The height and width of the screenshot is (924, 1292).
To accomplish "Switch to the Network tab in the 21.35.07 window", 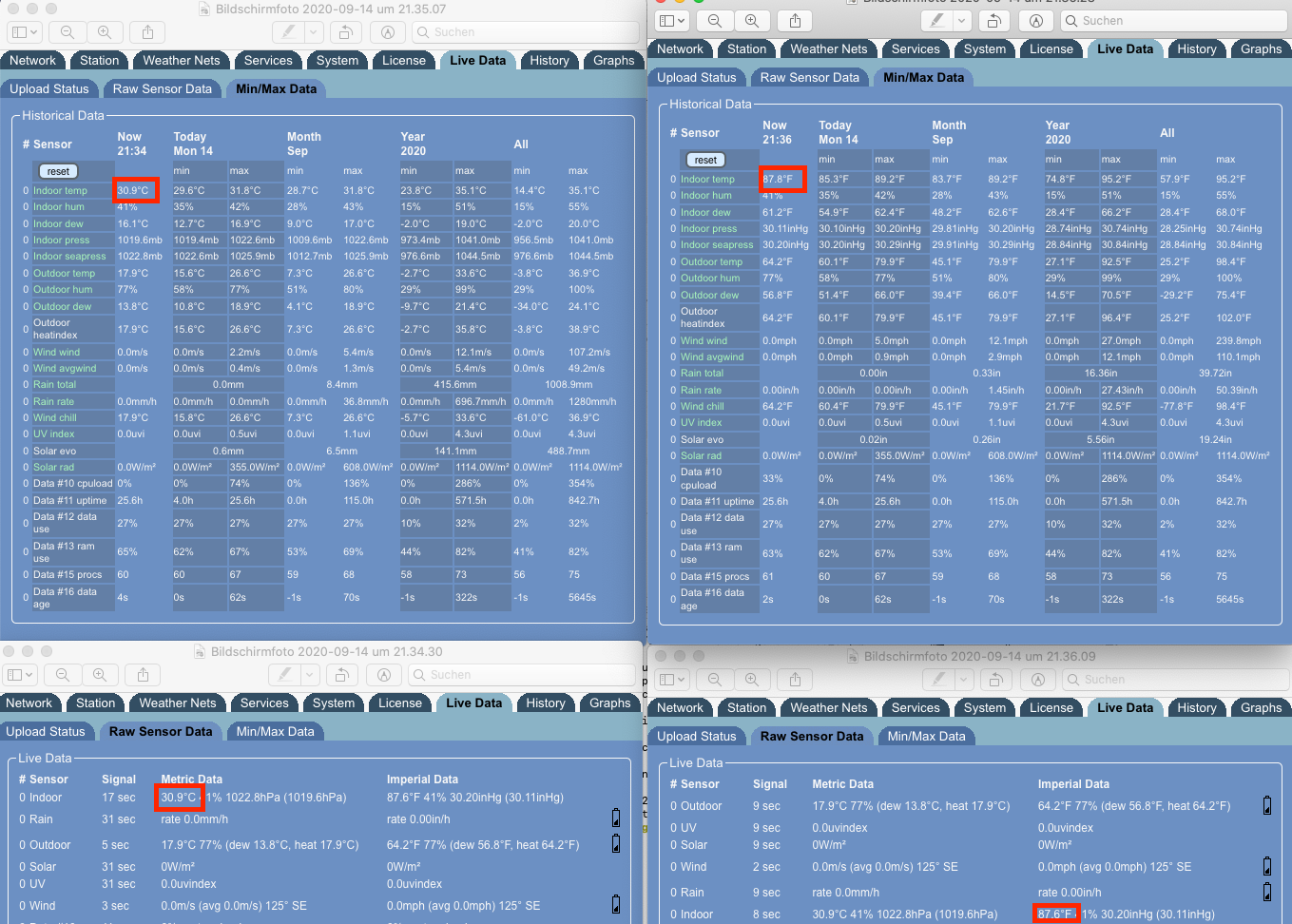I will click(x=33, y=60).
